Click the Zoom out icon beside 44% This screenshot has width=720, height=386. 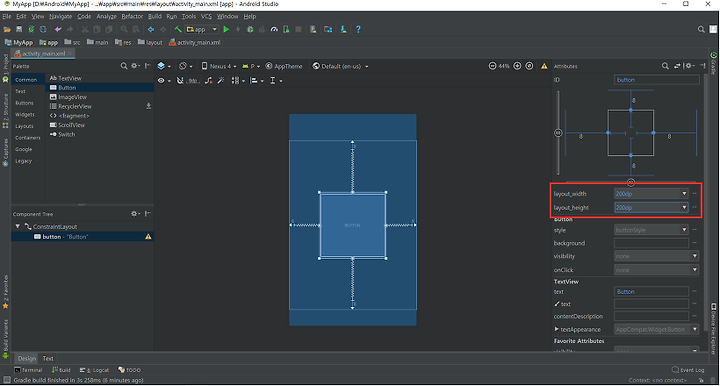pyautogui.click(x=492, y=66)
